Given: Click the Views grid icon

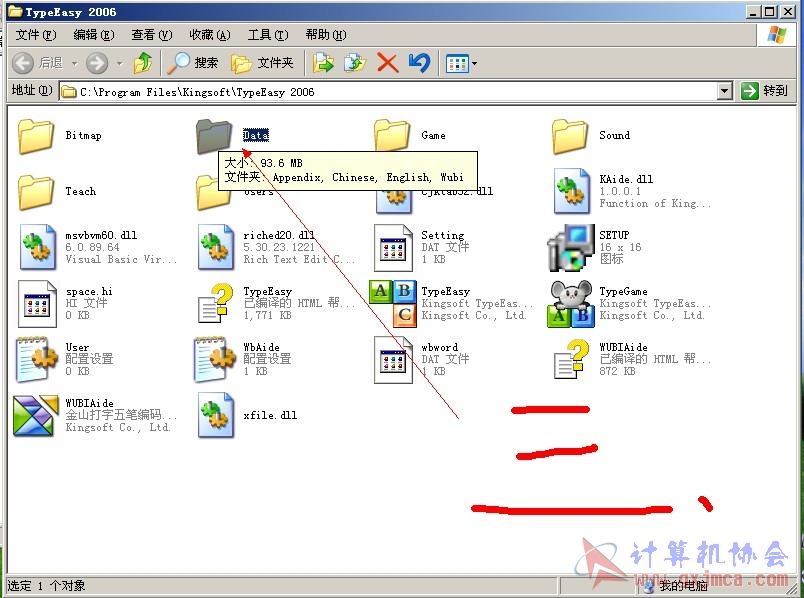Looking at the screenshot, I should click(x=457, y=64).
